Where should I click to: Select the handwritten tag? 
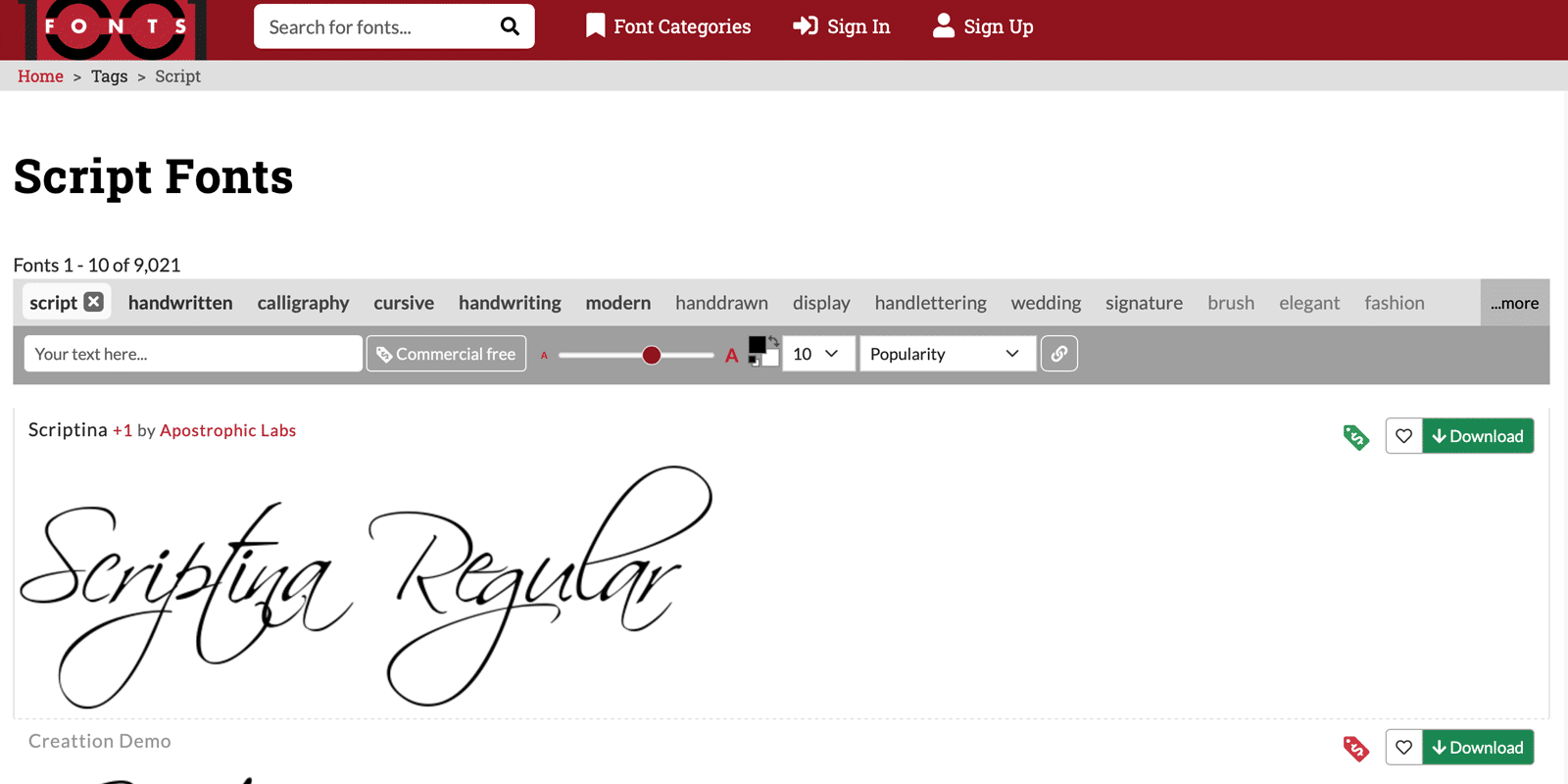click(180, 303)
